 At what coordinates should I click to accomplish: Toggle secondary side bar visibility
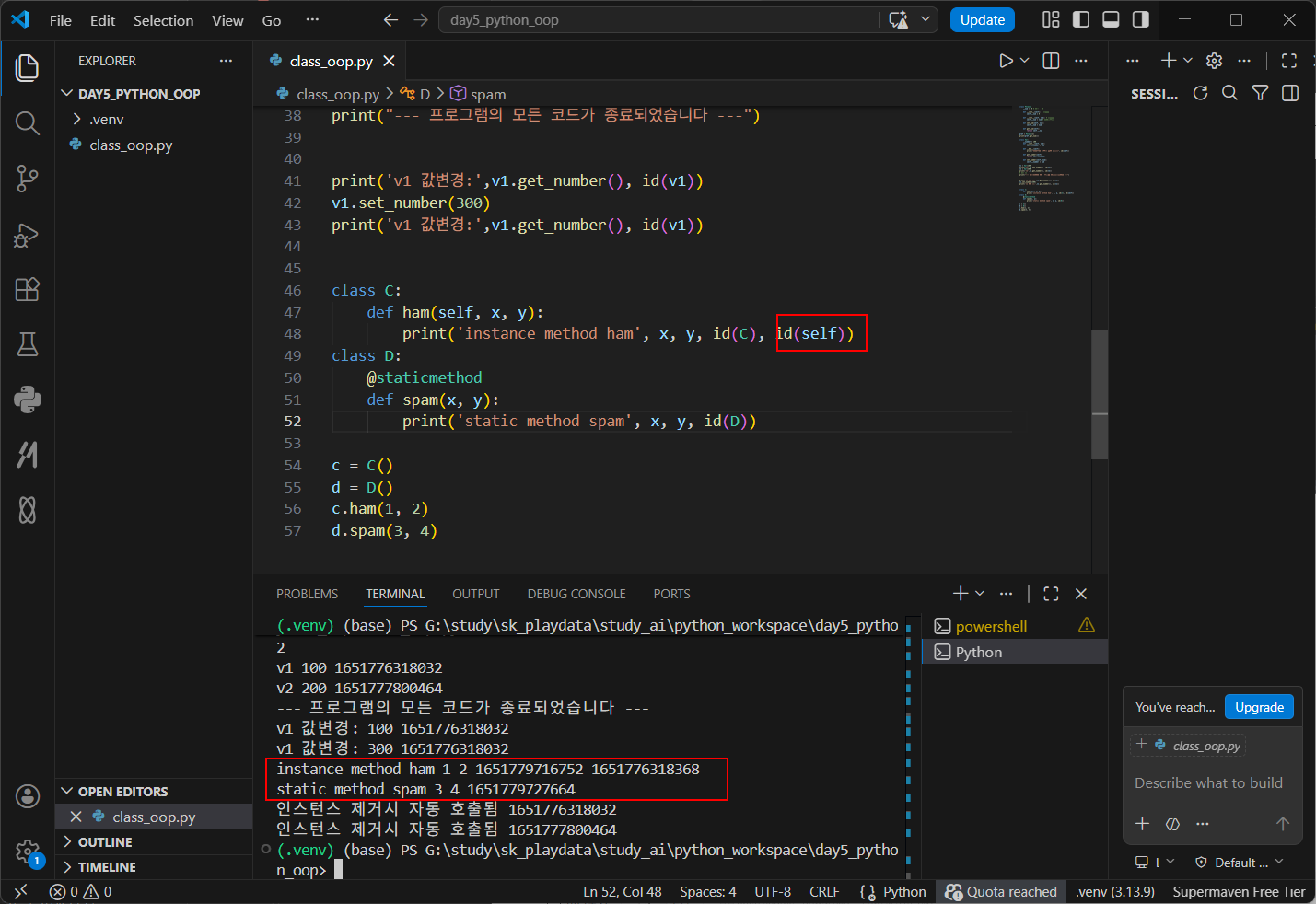pos(1140,19)
